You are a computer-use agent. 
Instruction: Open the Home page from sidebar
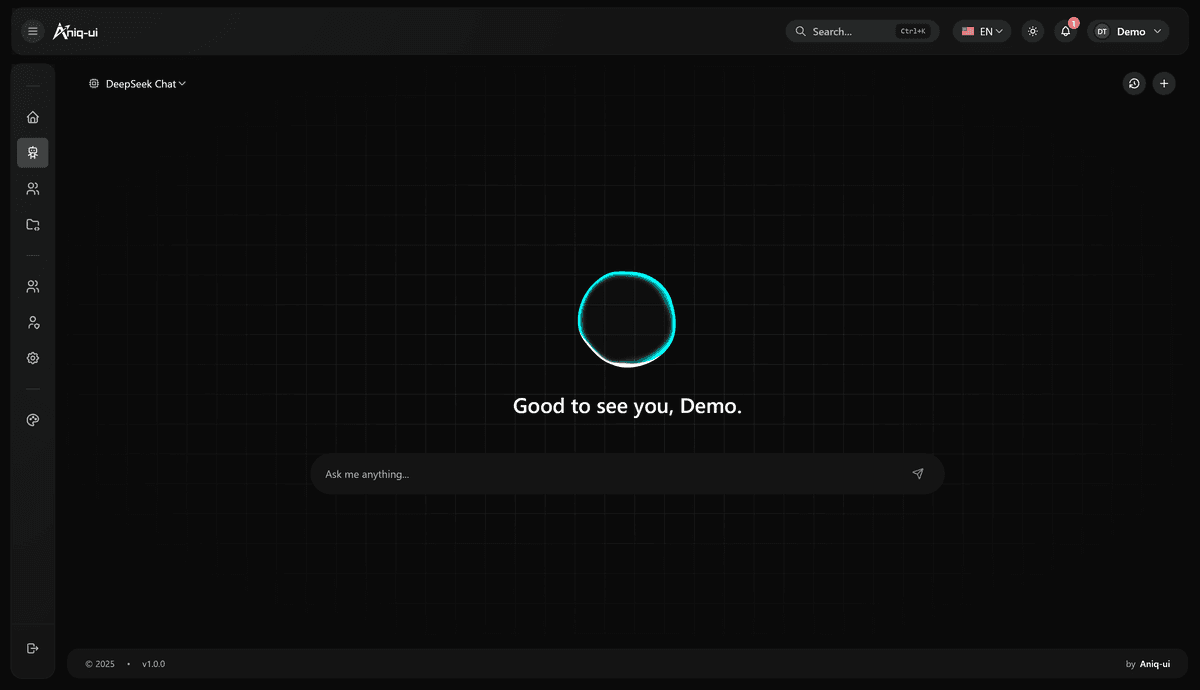click(33, 117)
